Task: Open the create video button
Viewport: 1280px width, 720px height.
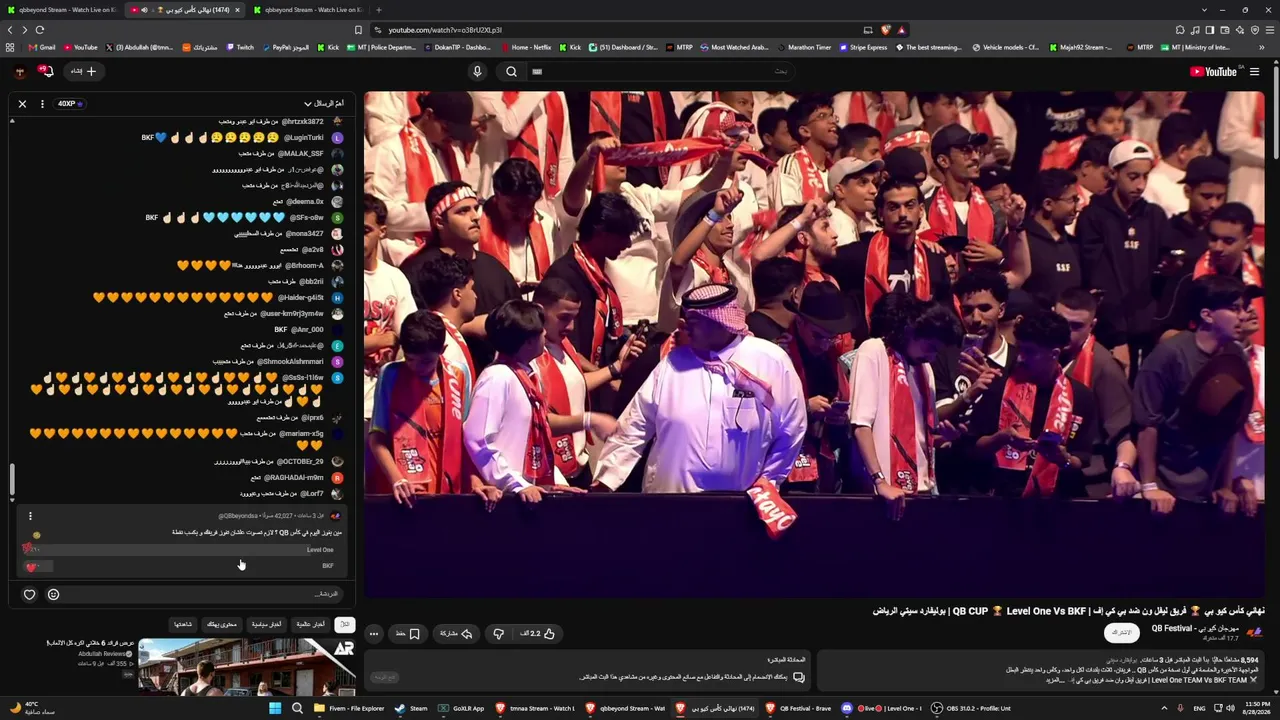Action: tap(84, 71)
